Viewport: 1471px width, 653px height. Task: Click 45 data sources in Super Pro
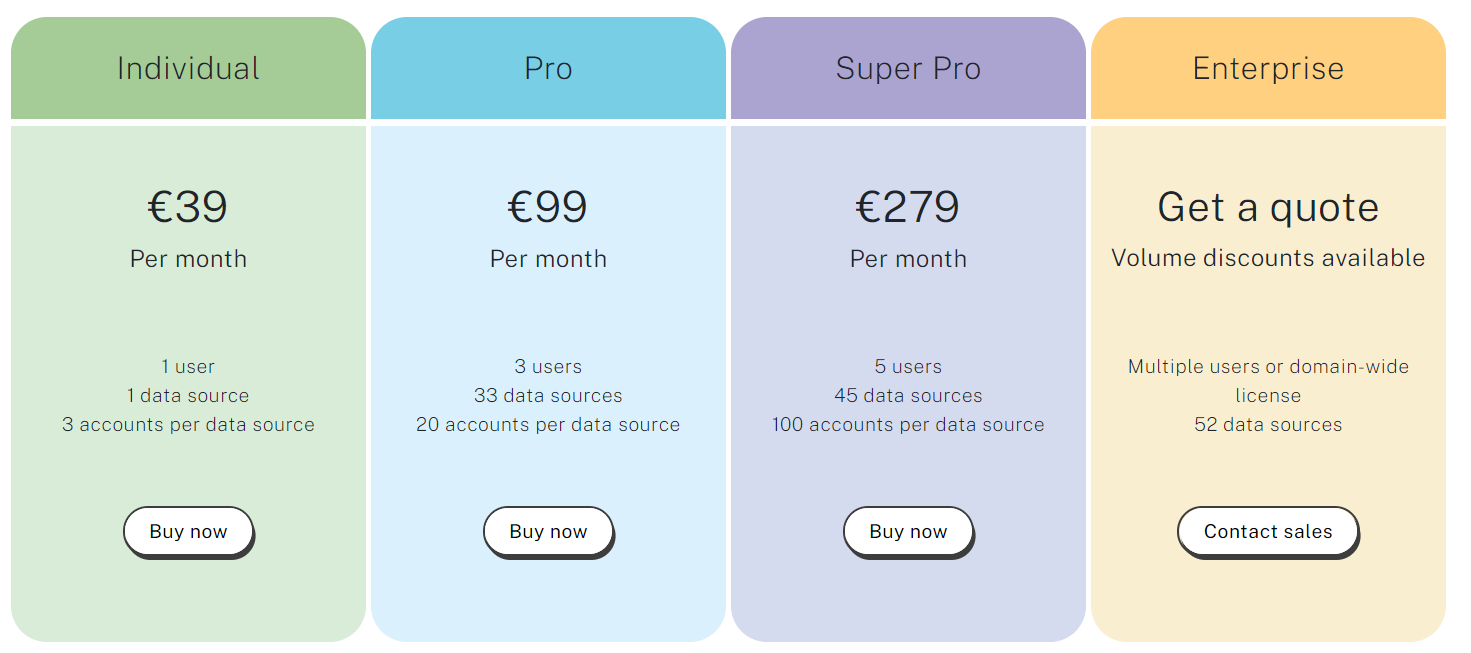point(908,396)
